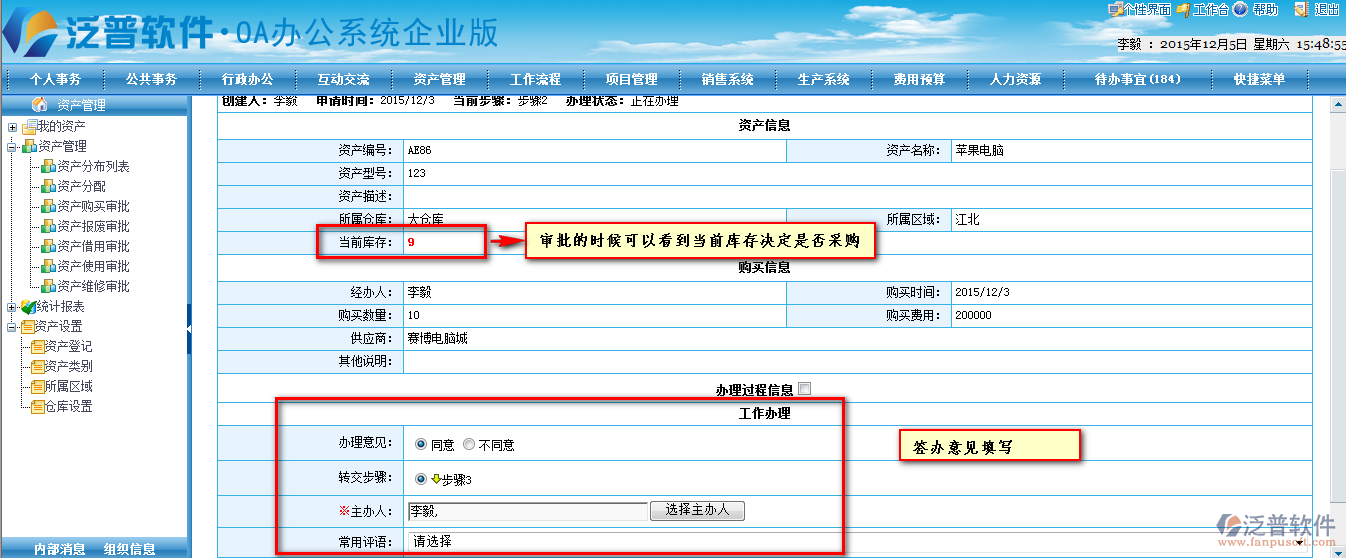Tick the 办理过程信息 checkbox
Screen dimensions: 1346x558
tap(805, 389)
